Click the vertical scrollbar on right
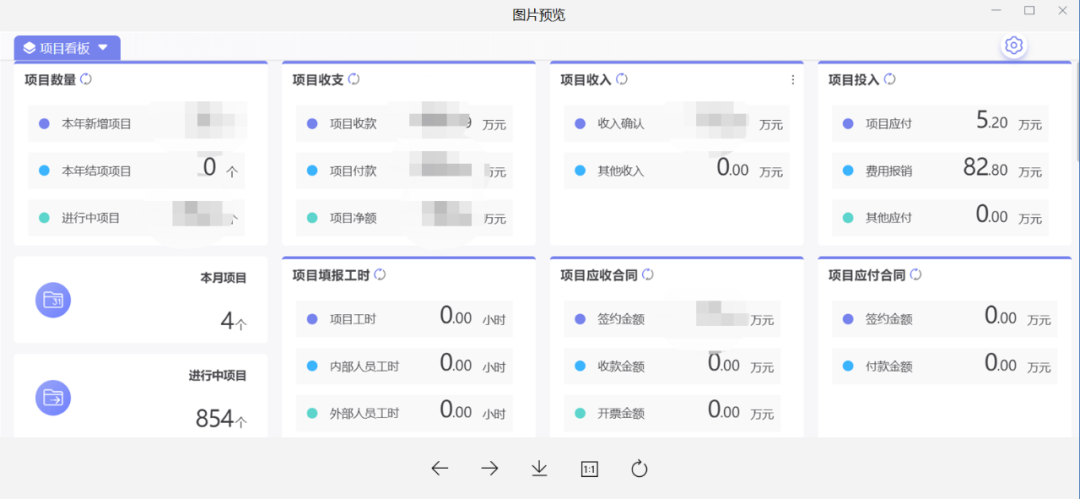The height and width of the screenshot is (499, 1080). (1076, 110)
